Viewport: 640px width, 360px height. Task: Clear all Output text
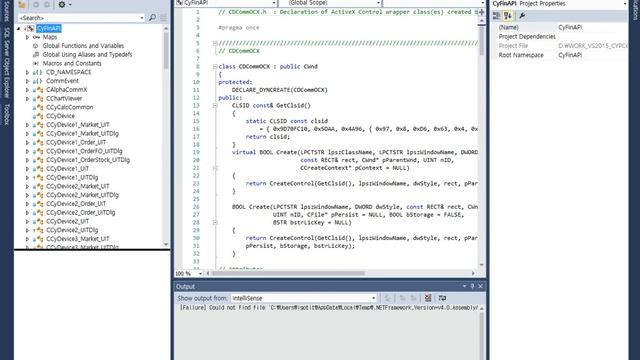pos(427,298)
